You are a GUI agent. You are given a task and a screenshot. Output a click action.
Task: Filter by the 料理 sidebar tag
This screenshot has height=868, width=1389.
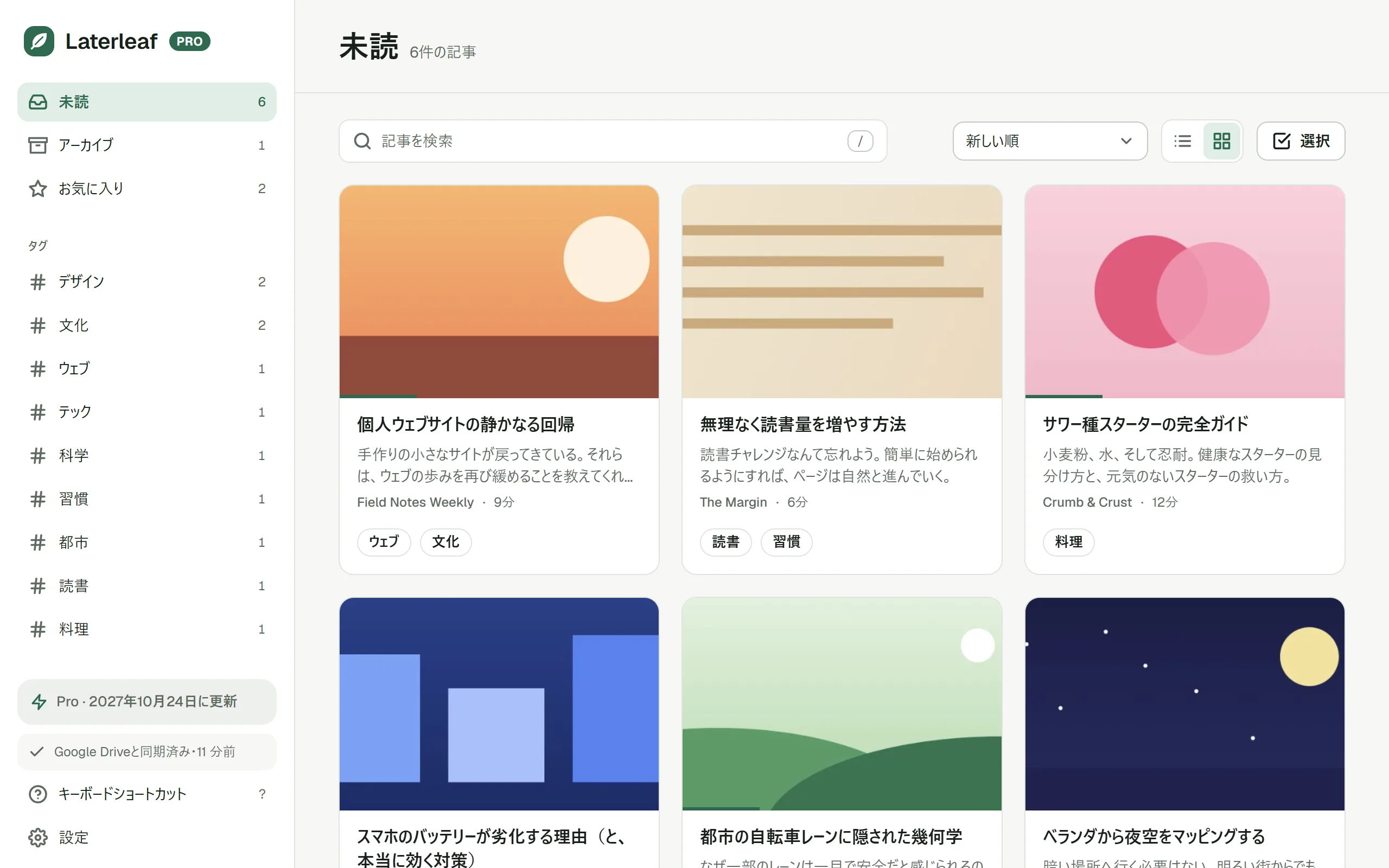point(147,629)
